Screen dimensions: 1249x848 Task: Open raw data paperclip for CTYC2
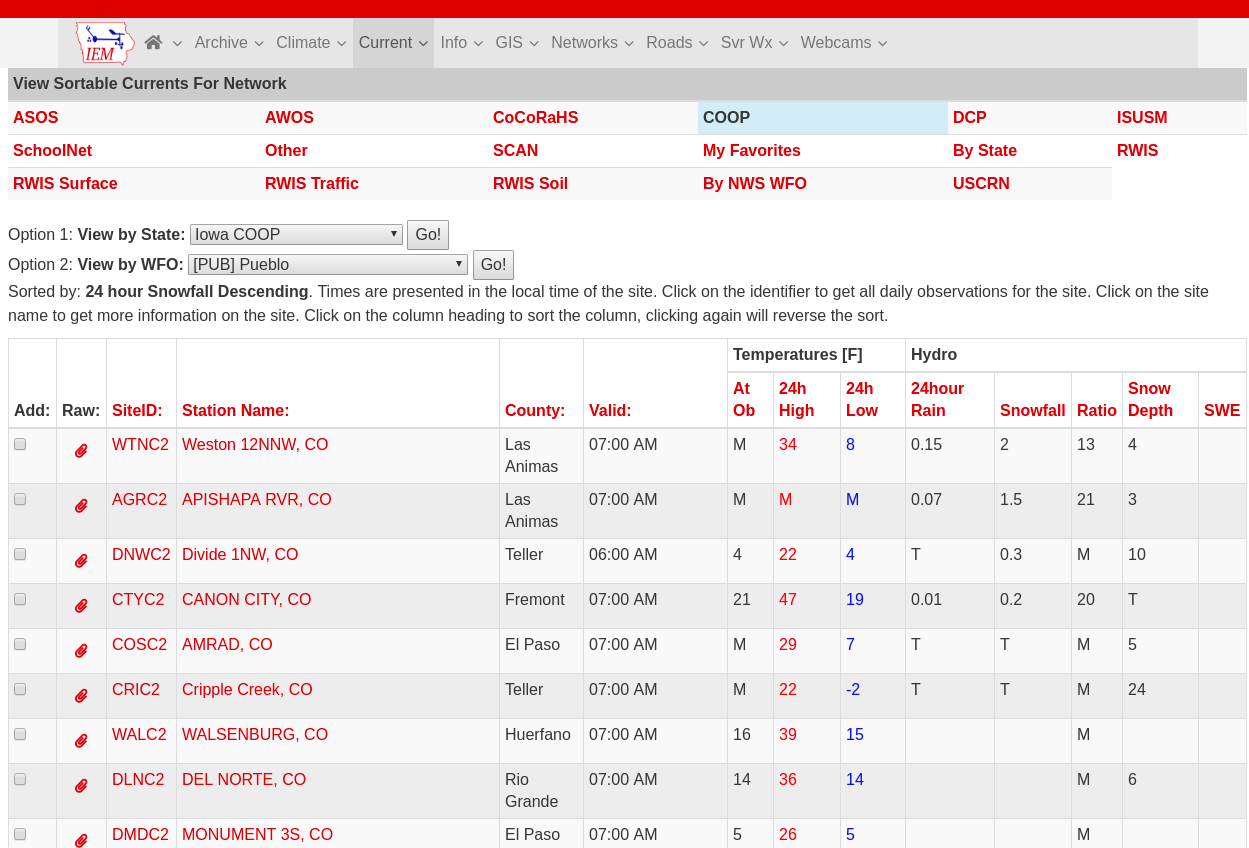click(81, 606)
